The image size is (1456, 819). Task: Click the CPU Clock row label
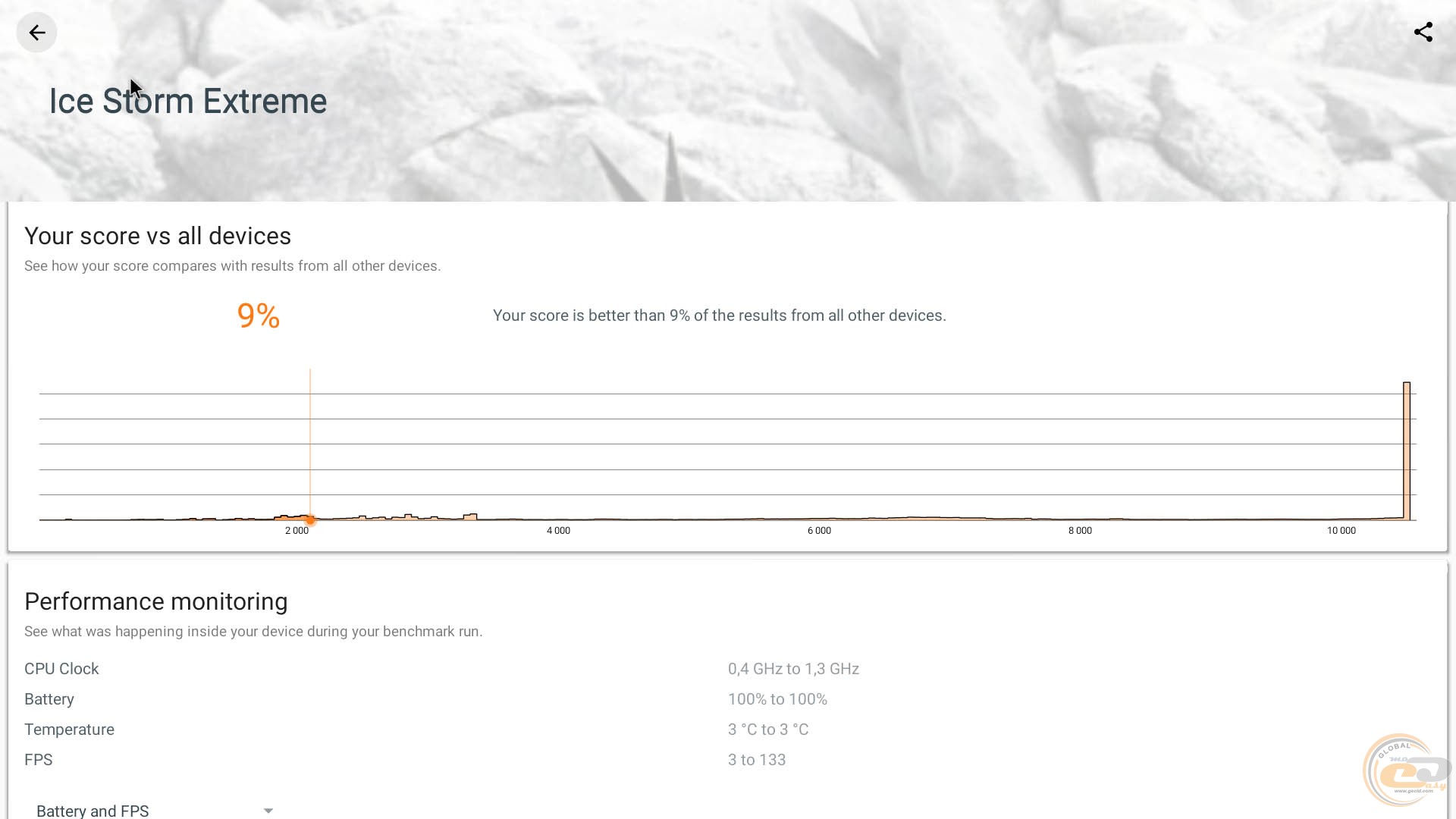click(61, 669)
